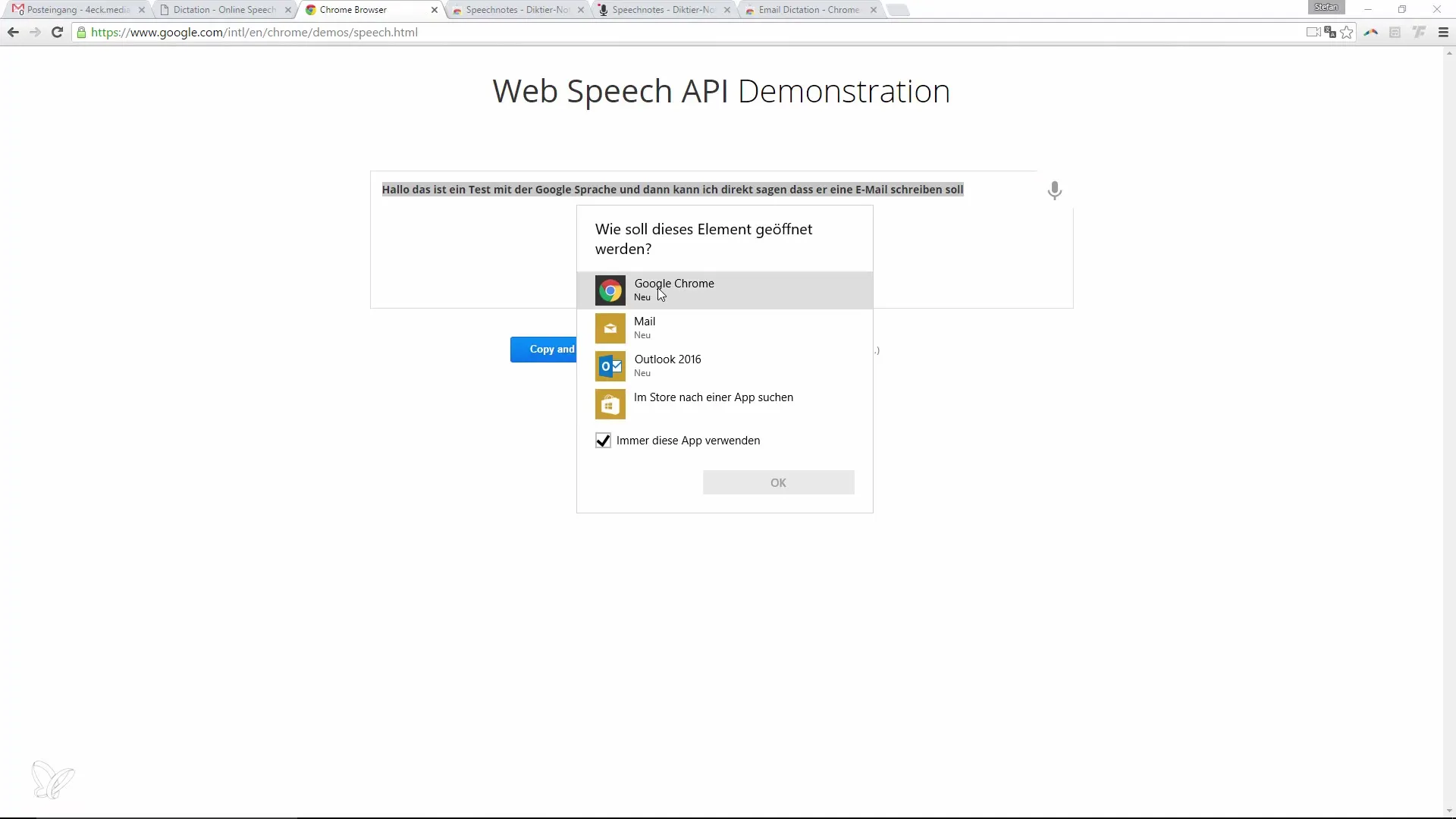
Task: Start dictation with the microphone icon
Action: pyautogui.click(x=1054, y=190)
